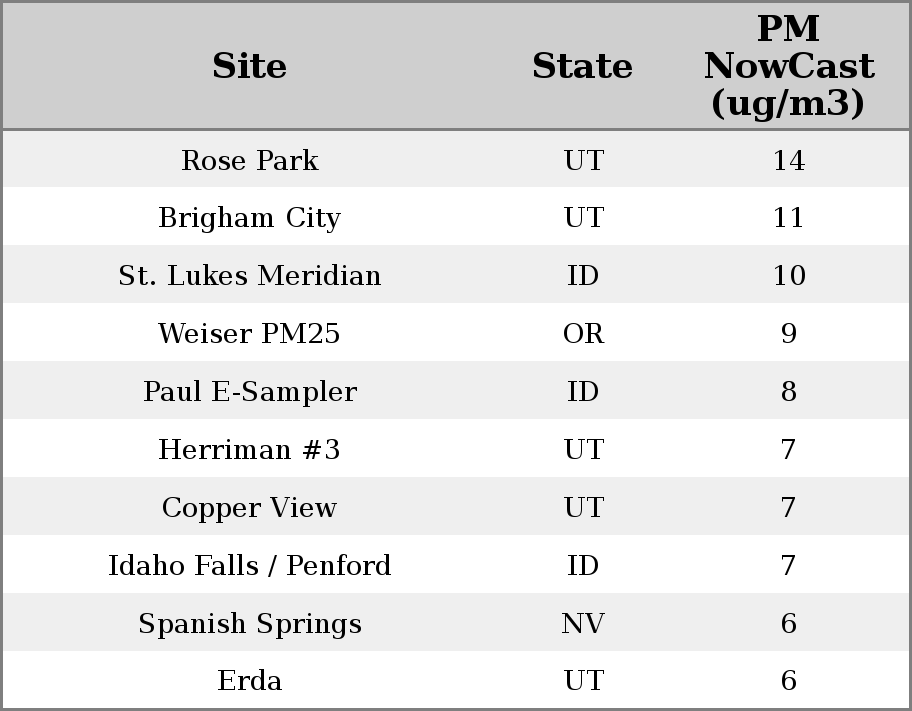The image size is (912, 711).
Task: Select the Rose Park site cell
Action: (x=249, y=161)
